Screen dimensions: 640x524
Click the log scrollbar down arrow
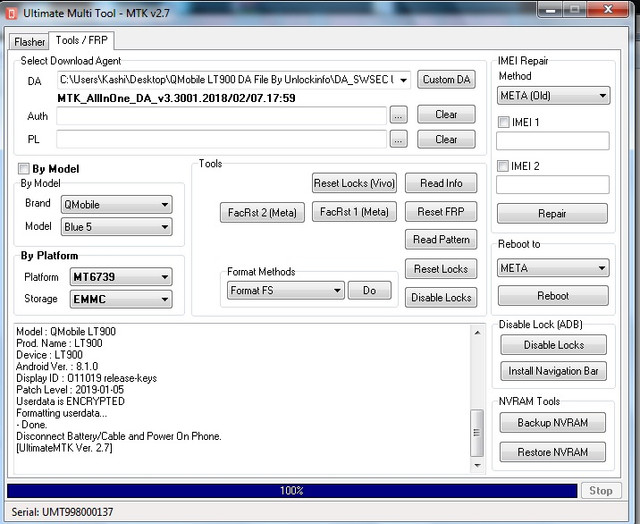pyautogui.click(x=477, y=465)
